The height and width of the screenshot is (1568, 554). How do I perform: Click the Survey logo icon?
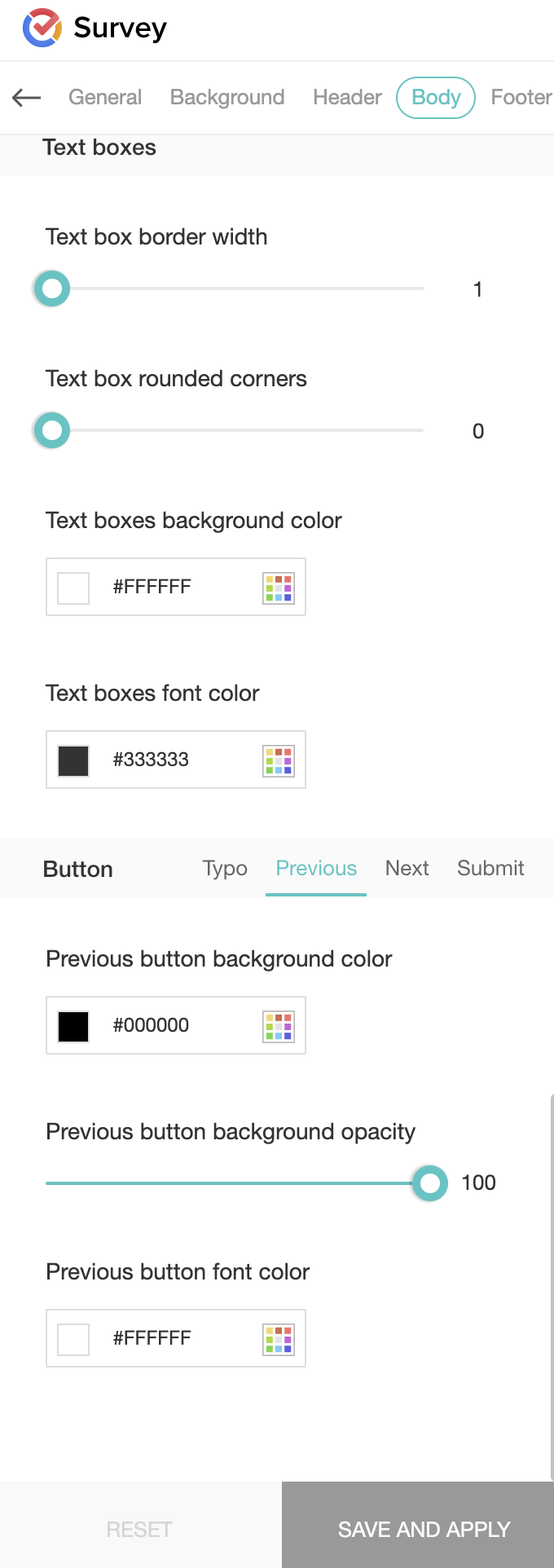42,28
